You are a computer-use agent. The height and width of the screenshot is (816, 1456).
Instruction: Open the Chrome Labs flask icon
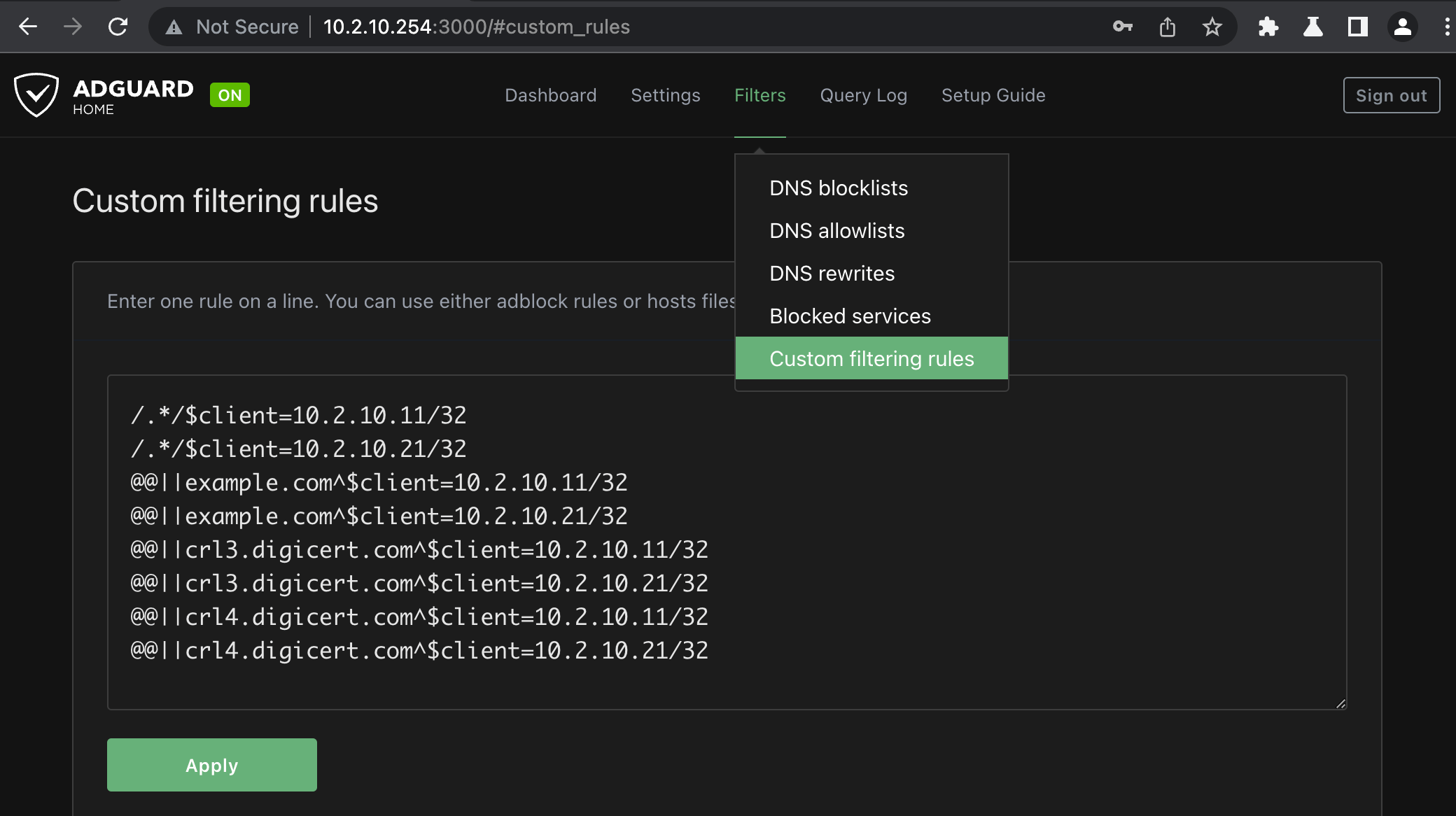coord(1312,27)
